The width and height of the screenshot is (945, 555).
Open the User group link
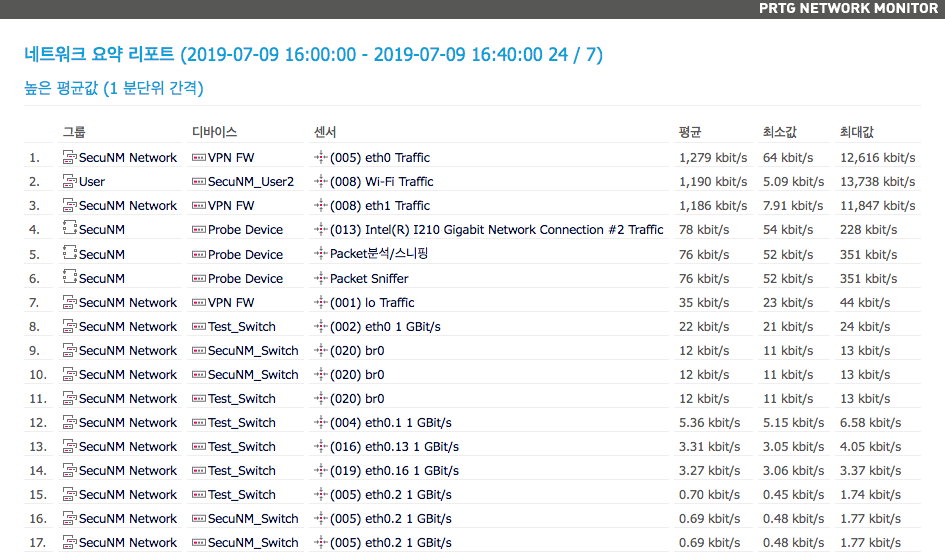(92, 182)
